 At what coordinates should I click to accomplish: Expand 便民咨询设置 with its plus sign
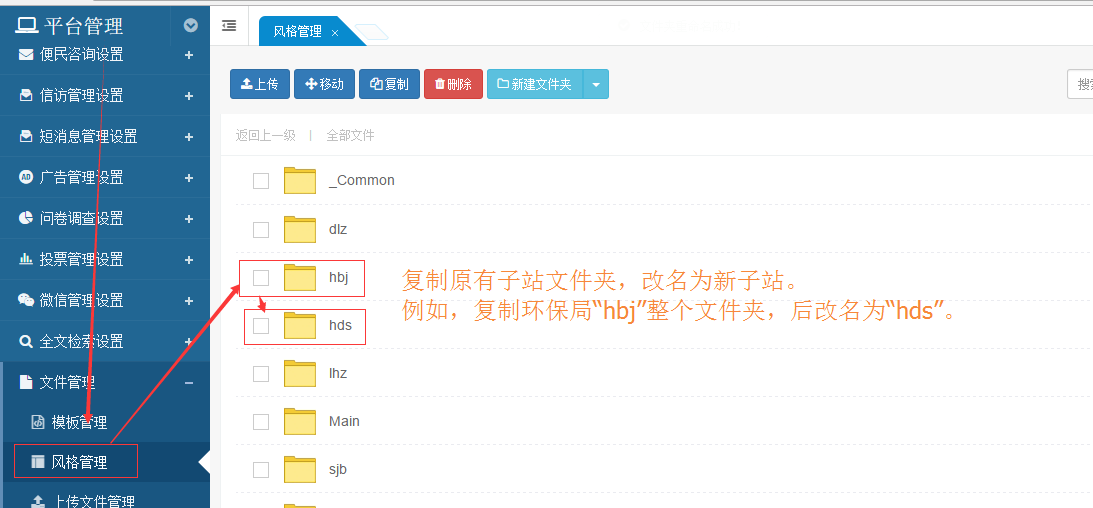189,54
